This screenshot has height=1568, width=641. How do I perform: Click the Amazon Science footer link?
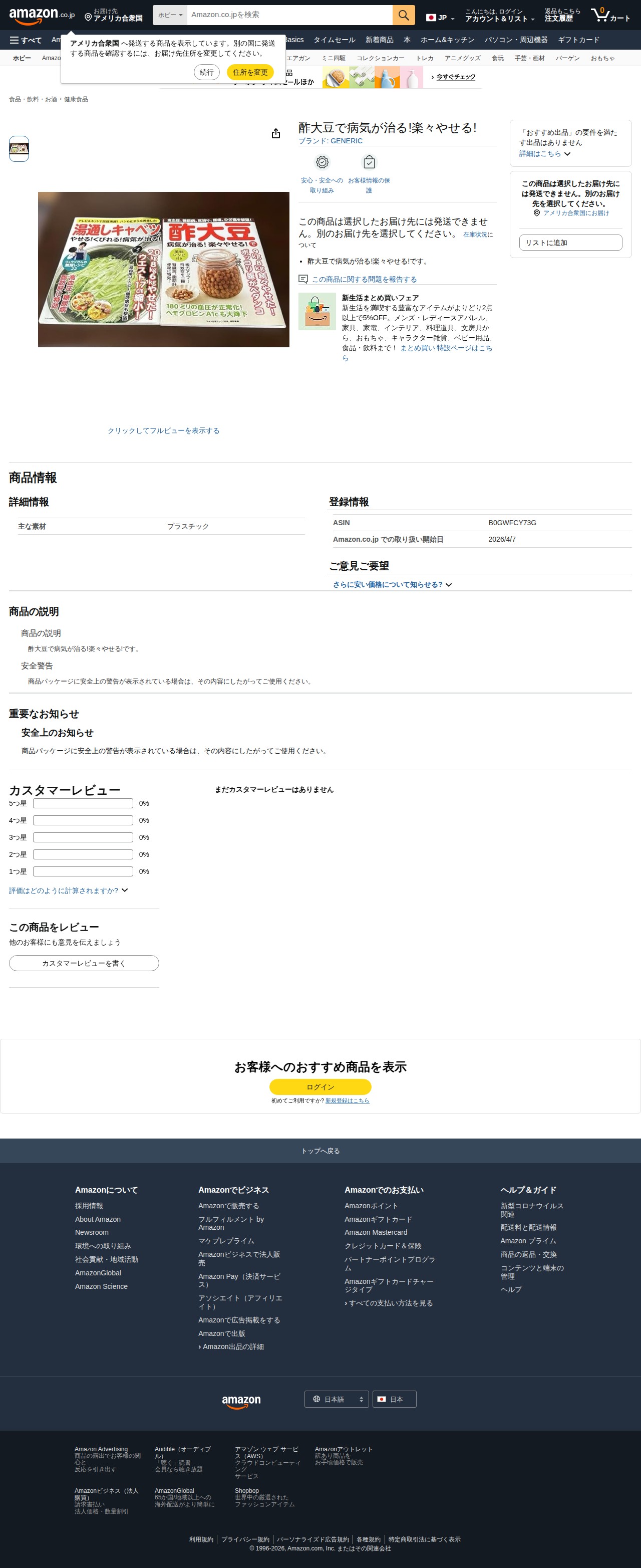pos(101,1286)
